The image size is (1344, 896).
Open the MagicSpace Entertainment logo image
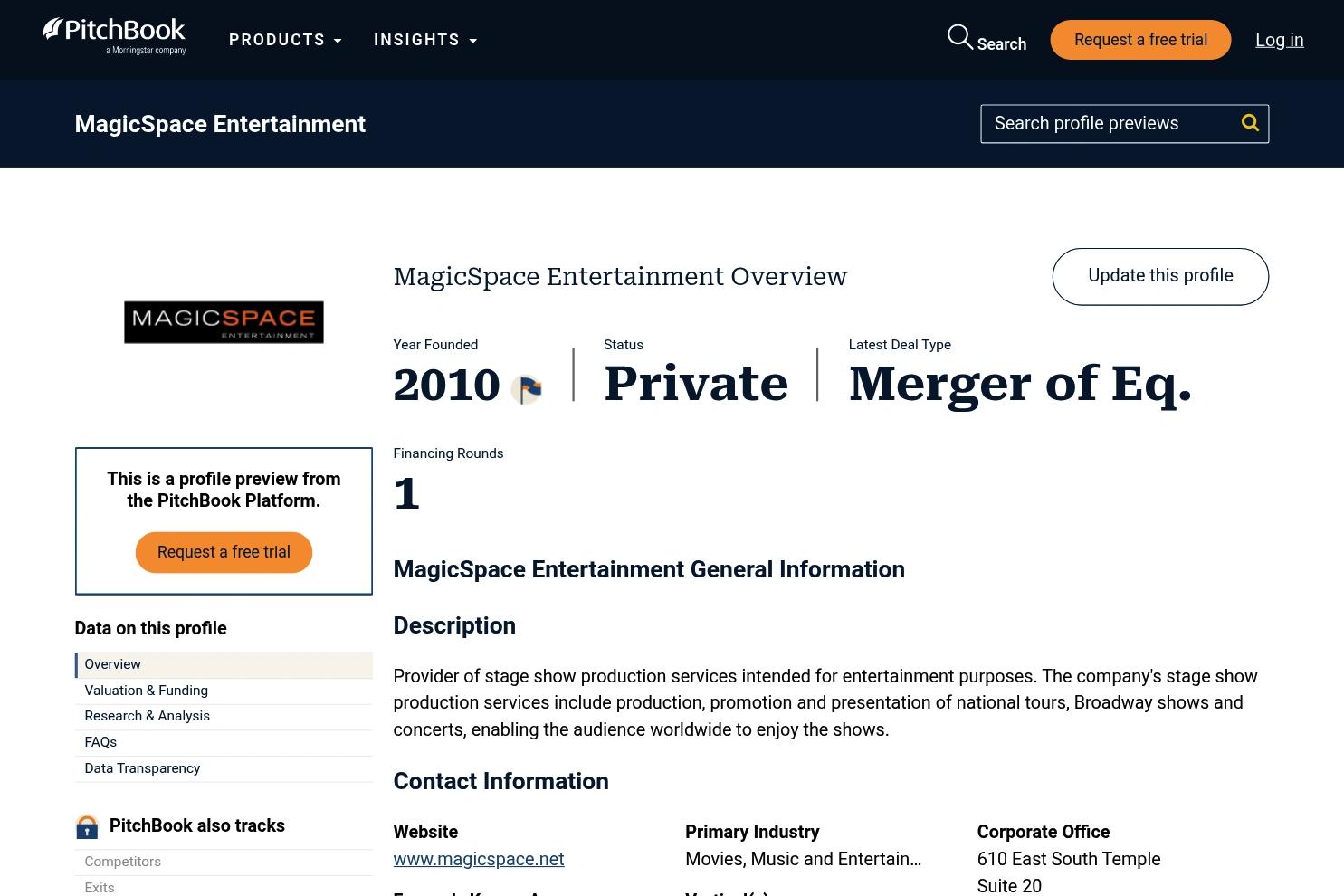point(224,322)
